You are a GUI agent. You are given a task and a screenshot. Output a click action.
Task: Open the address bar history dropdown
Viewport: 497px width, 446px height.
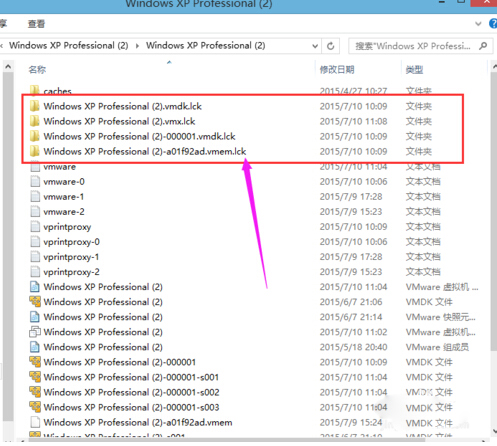tap(315, 46)
